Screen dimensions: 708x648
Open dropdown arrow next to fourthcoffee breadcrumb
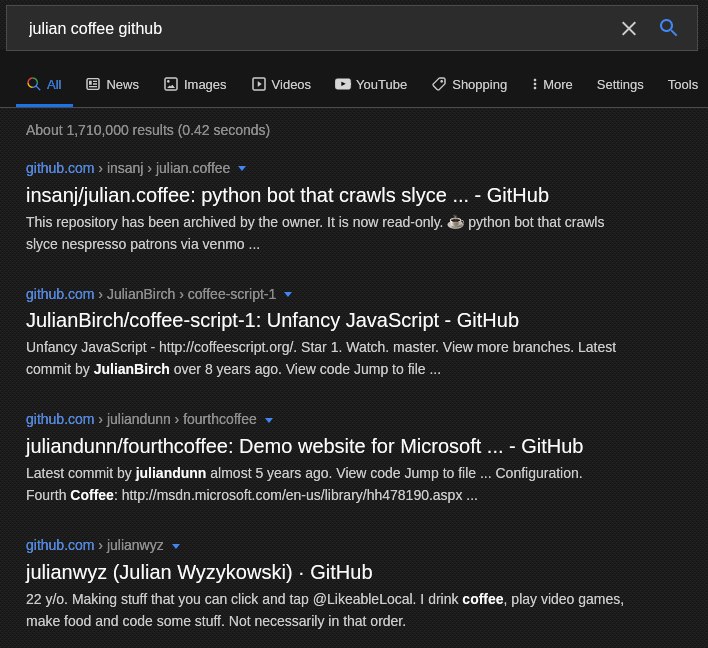269,420
